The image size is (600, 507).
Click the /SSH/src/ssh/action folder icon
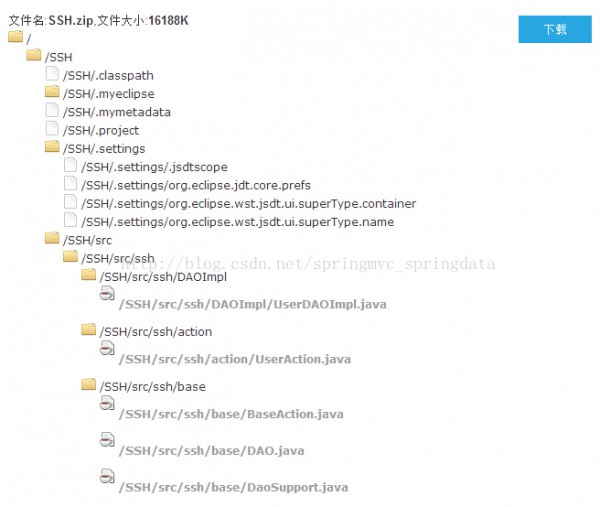pos(89,329)
